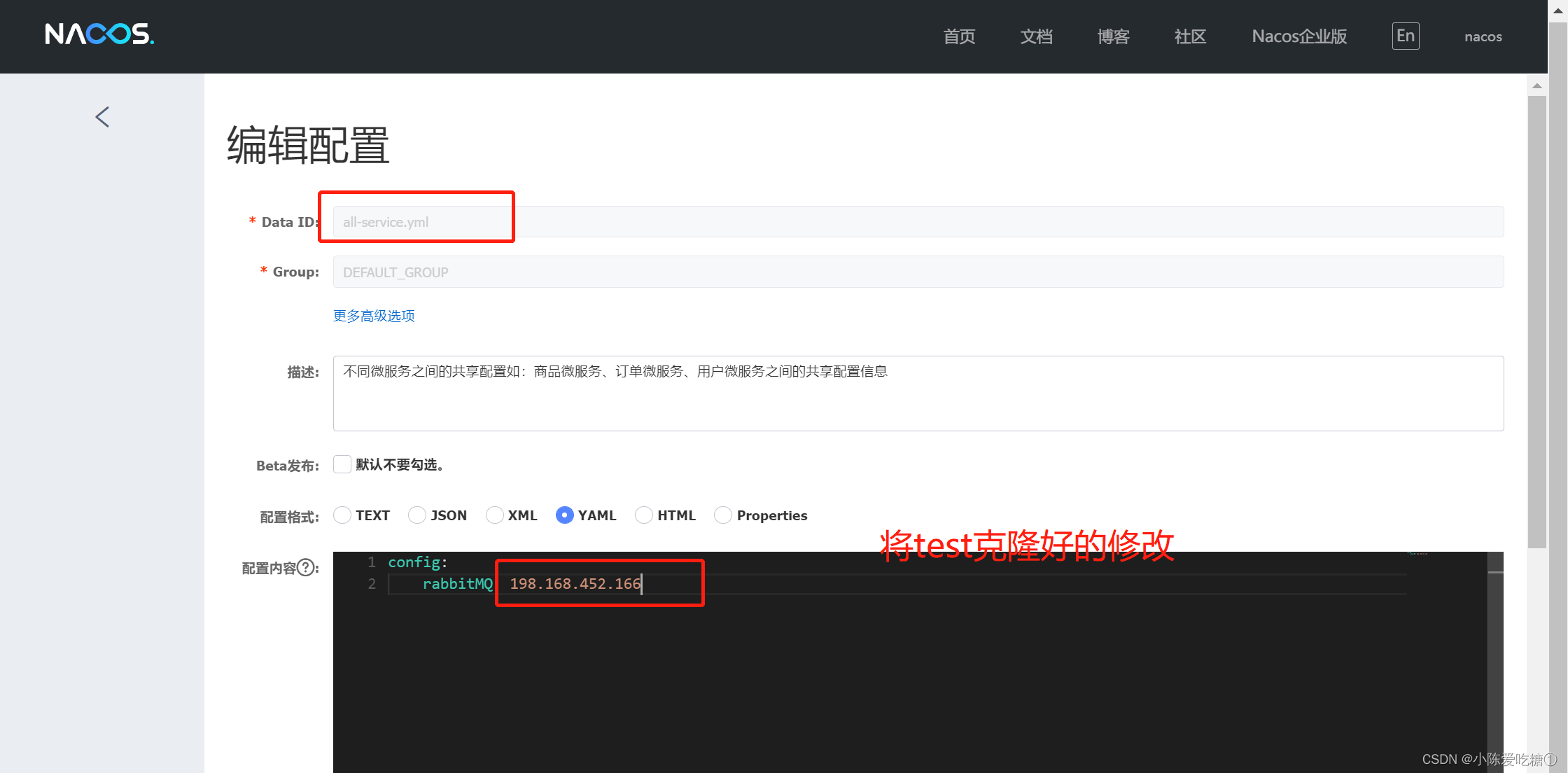Click the inner page scrollbar thumb
Image resolution: width=1568 pixels, height=773 pixels.
point(1537,322)
